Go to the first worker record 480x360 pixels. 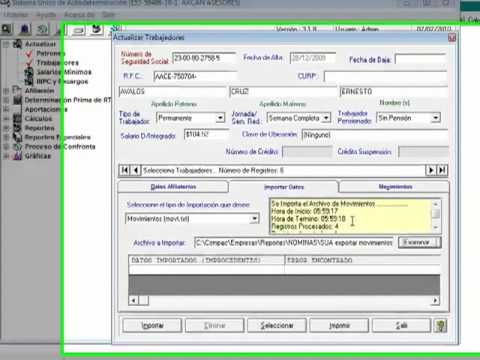tap(125, 170)
